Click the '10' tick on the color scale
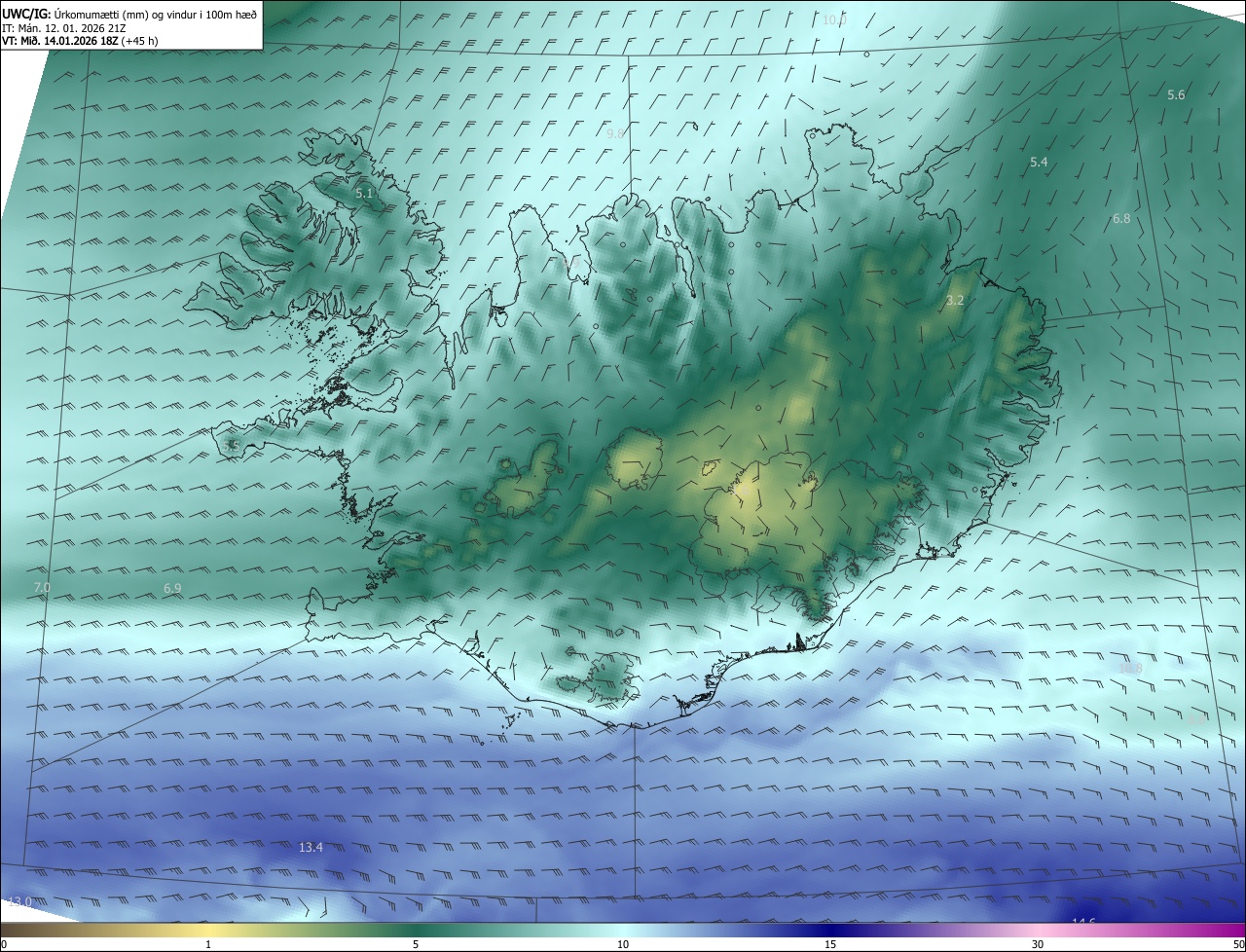Image resolution: width=1246 pixels, height=952 pixels. [x=623, y=944]
